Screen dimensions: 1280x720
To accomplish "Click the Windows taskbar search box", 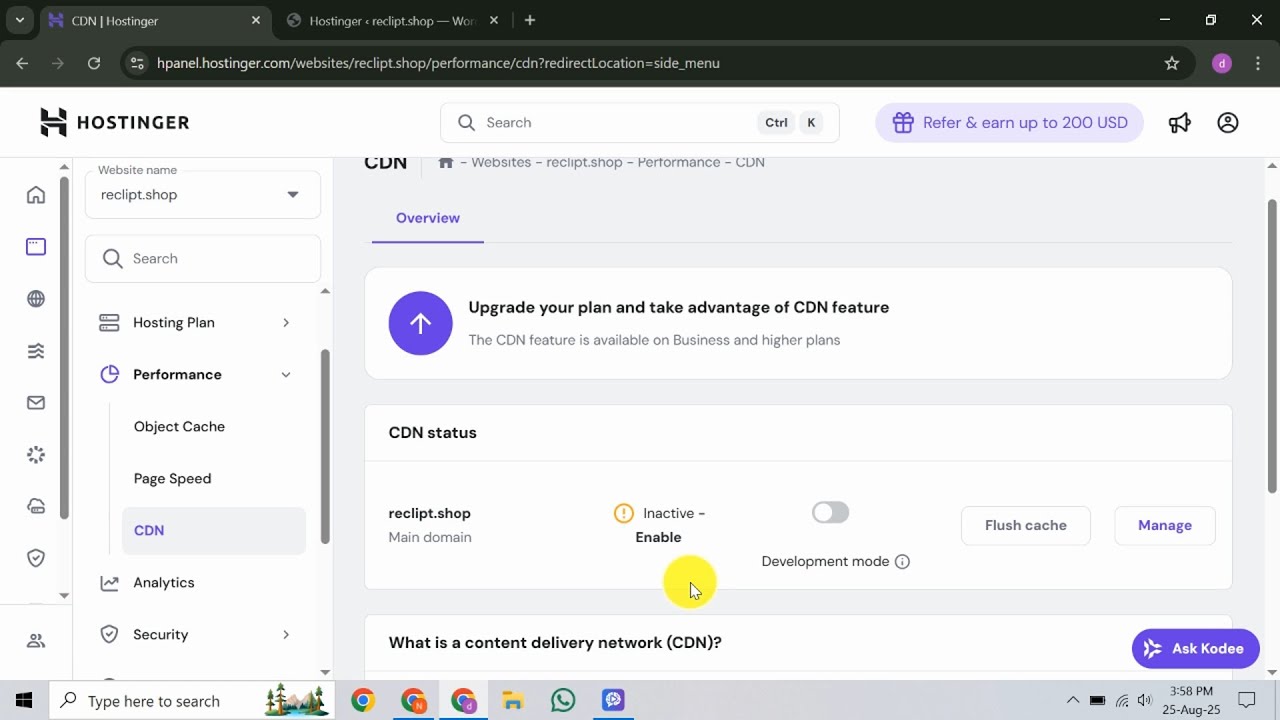I will tap(190, 700).
